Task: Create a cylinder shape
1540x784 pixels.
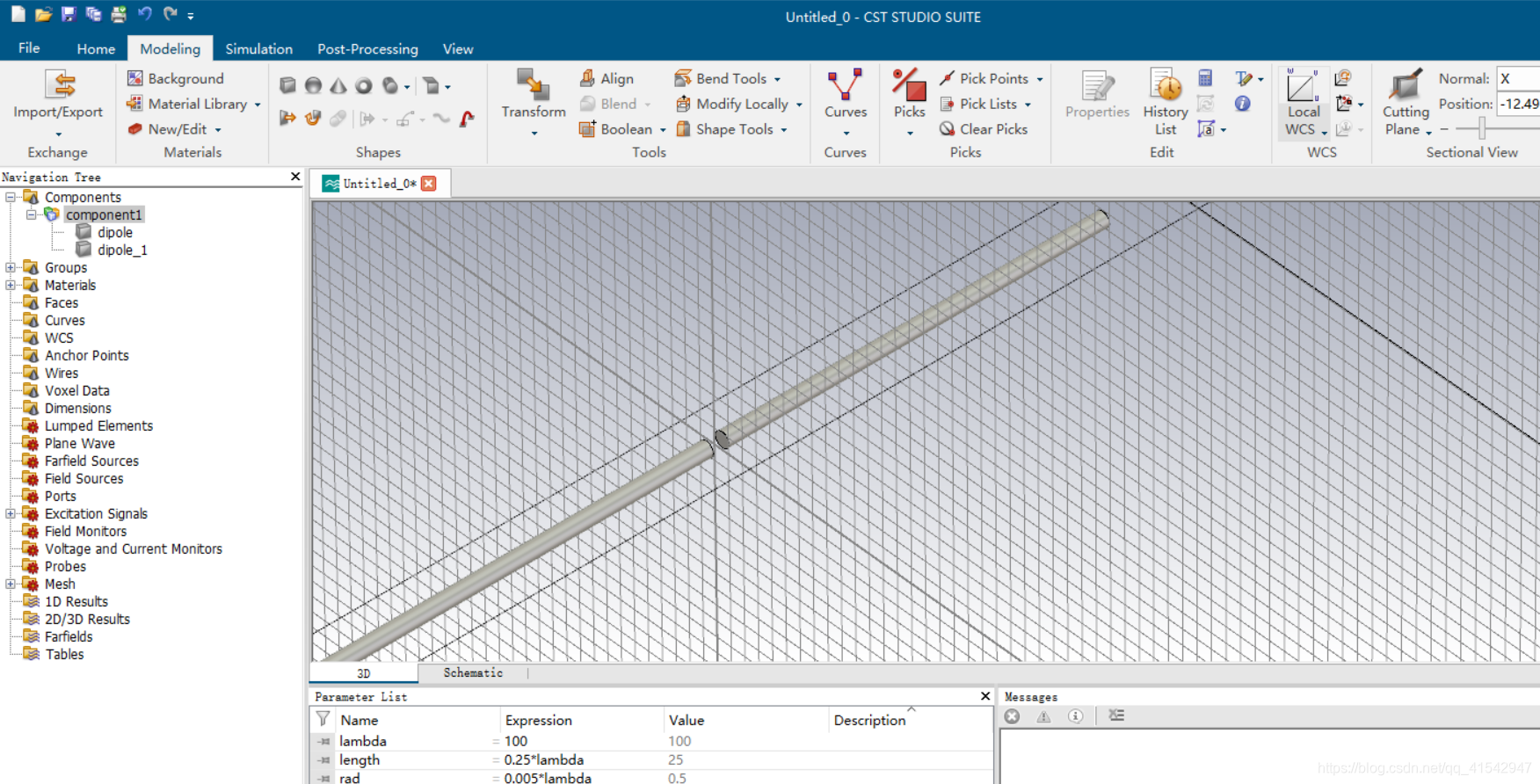Action: point(390,85)
